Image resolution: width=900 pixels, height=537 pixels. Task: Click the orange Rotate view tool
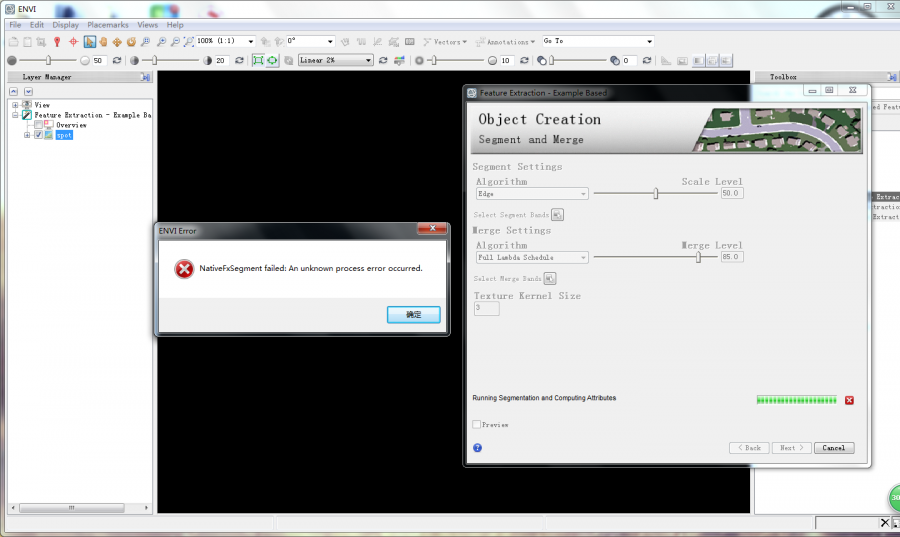point(131,41)
